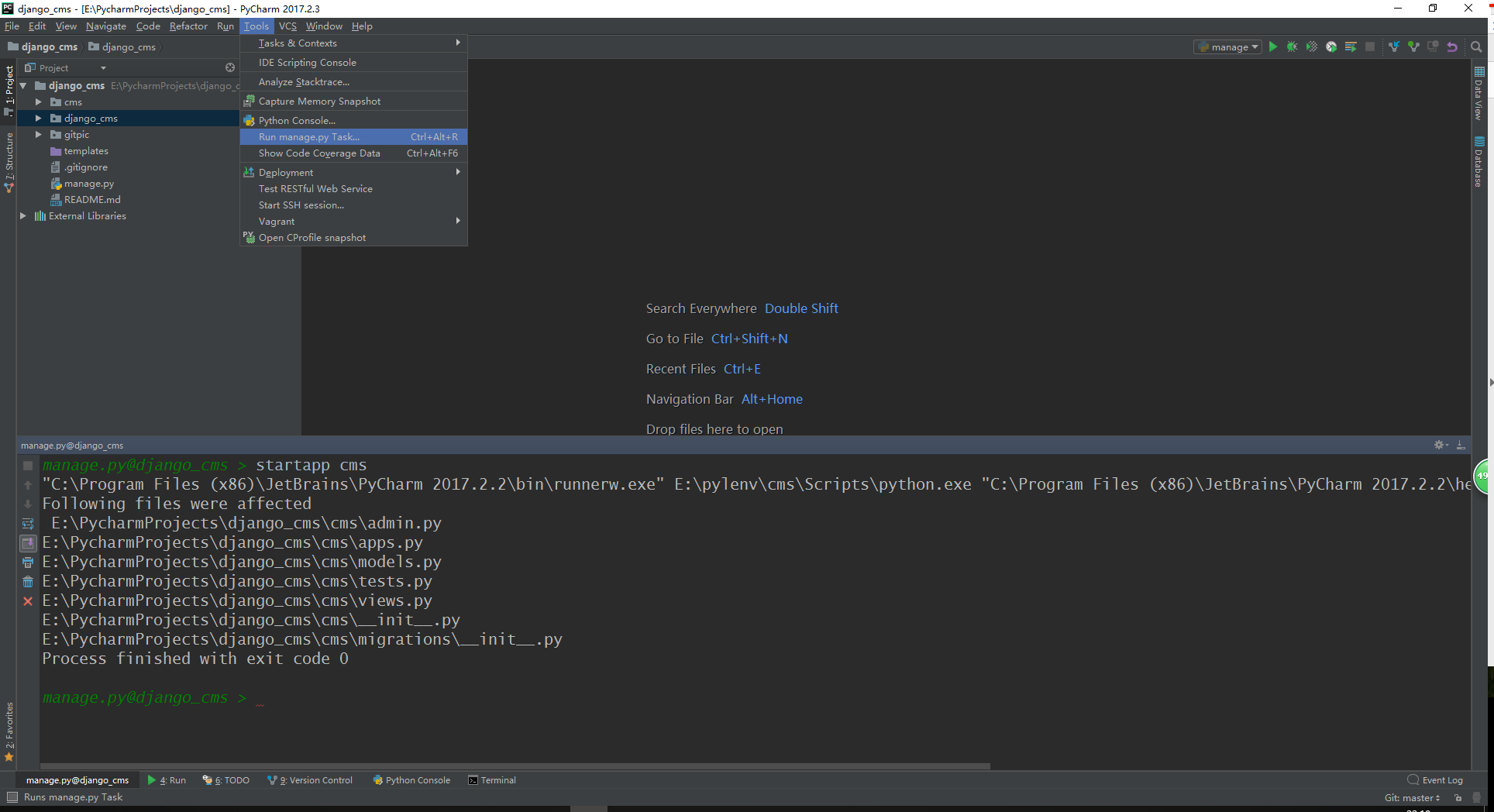Open the Refactor menu
The image size is (1494, 812).
[188, 26]
